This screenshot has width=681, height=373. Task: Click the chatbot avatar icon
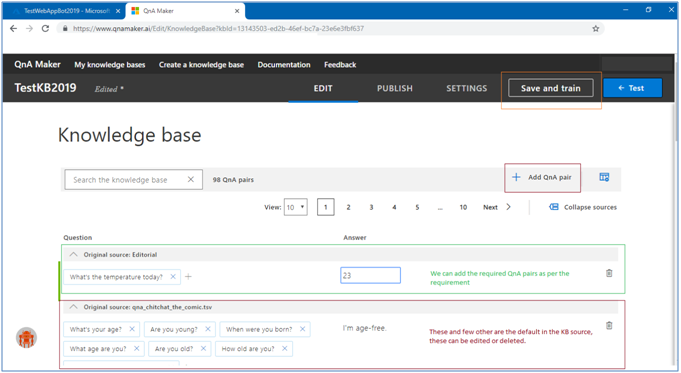click(x=26, y=338)
